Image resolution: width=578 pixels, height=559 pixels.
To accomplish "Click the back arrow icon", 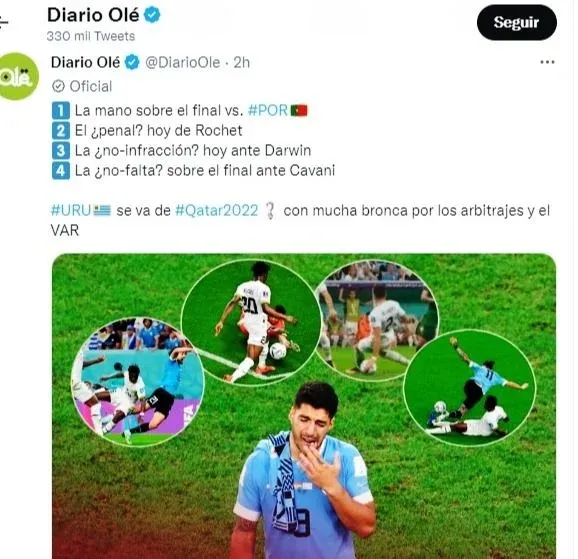I will tap(3, 22).
